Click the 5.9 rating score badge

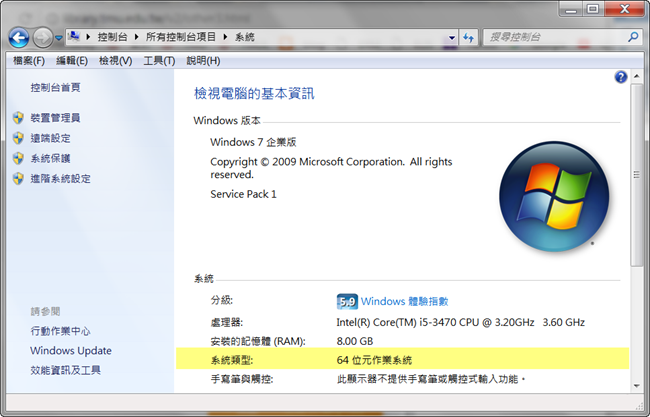click(347, 302)
